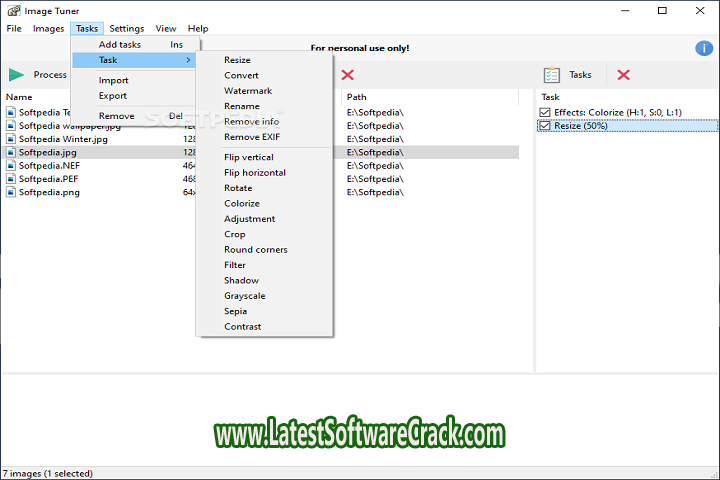Select Rename in the submenu
Viewport: 720px width, 480px height.
264,106
